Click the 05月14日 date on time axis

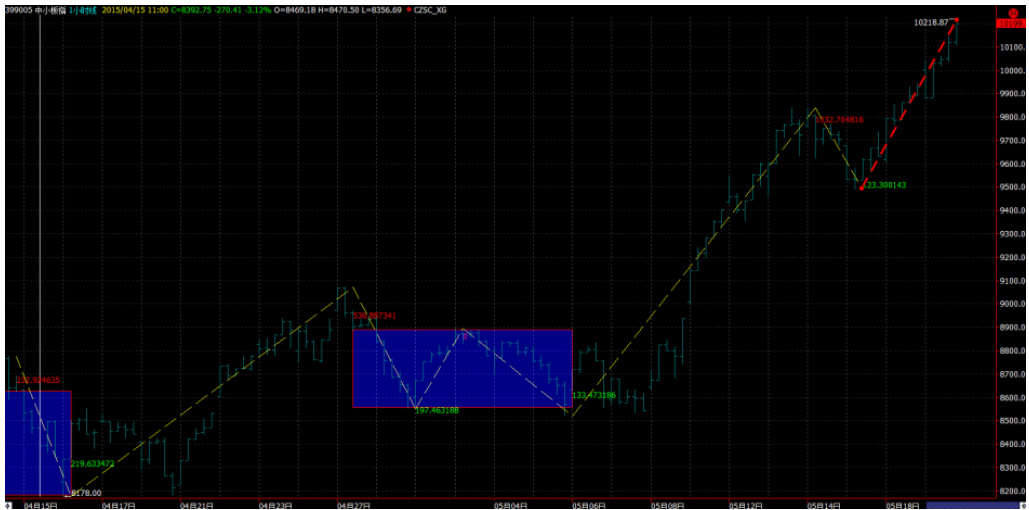point(824,506)
